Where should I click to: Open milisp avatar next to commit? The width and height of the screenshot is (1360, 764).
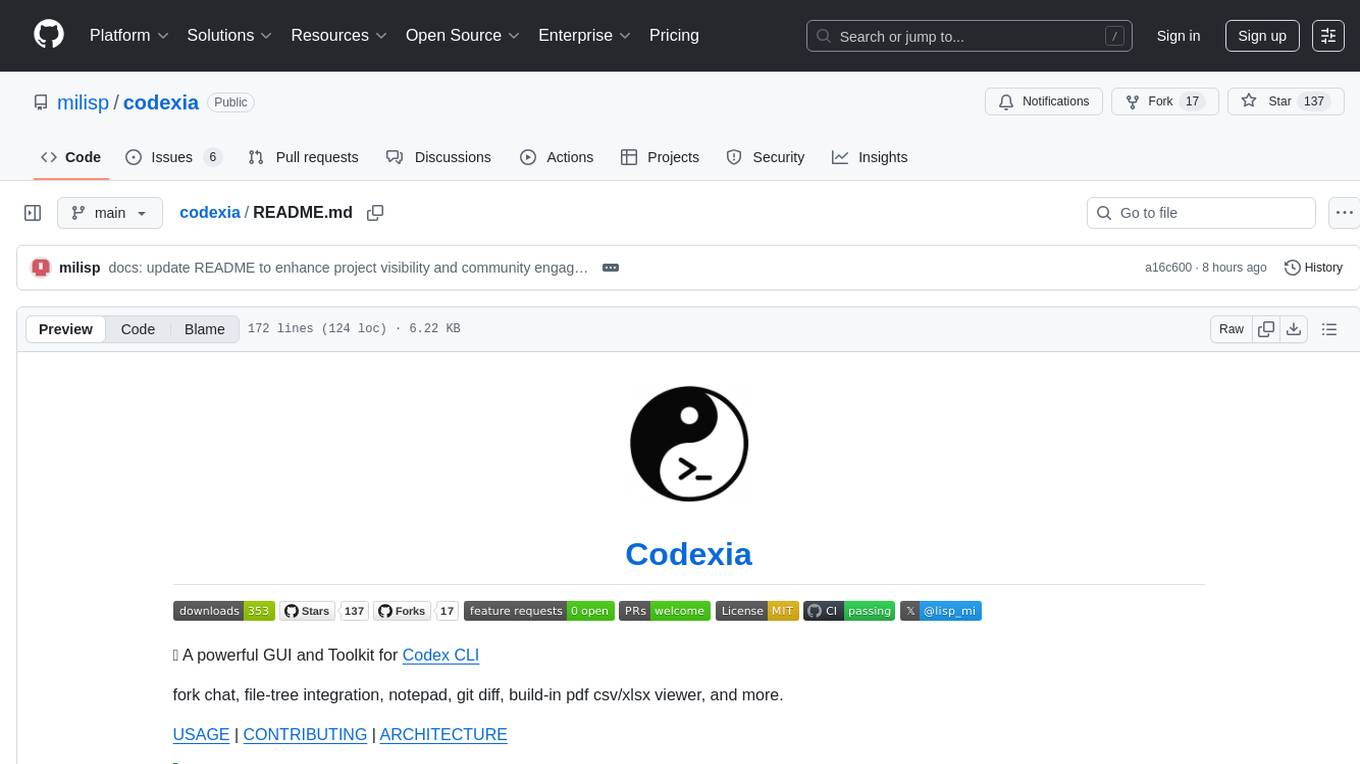41,267
